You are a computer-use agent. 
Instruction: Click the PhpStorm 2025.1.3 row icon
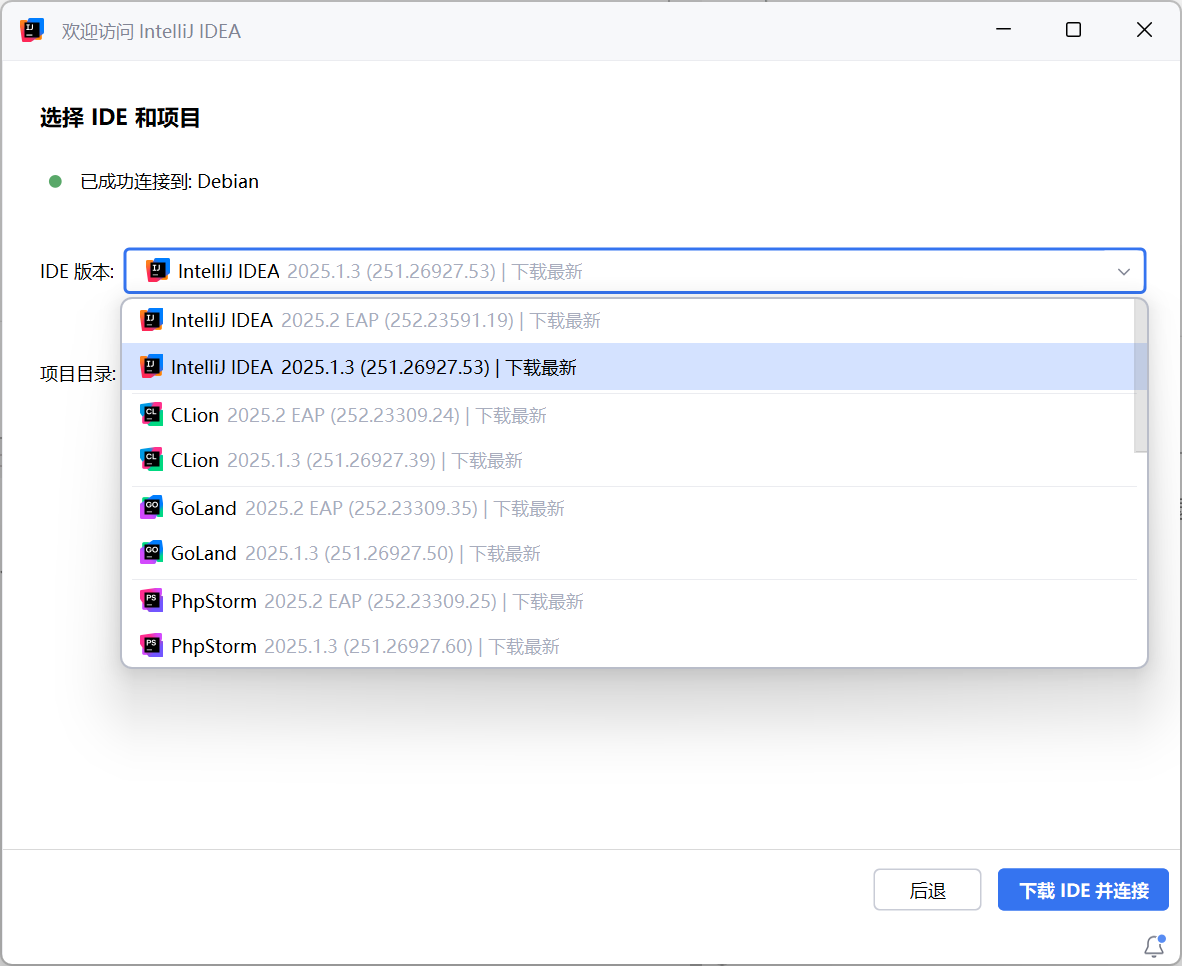pos(151,646)
